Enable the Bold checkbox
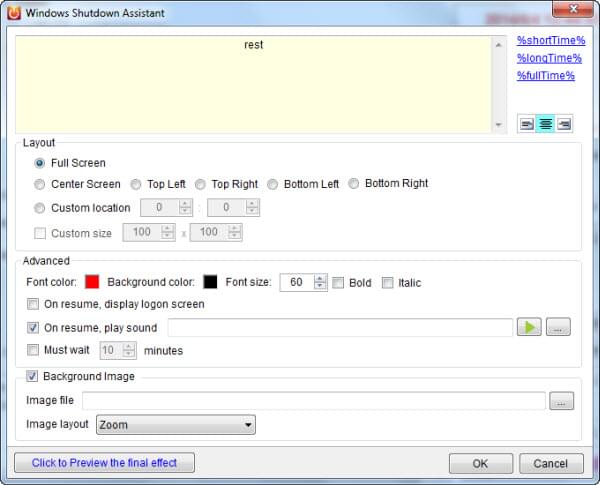The width and height of the screenshot is (600, 485). 338,283
